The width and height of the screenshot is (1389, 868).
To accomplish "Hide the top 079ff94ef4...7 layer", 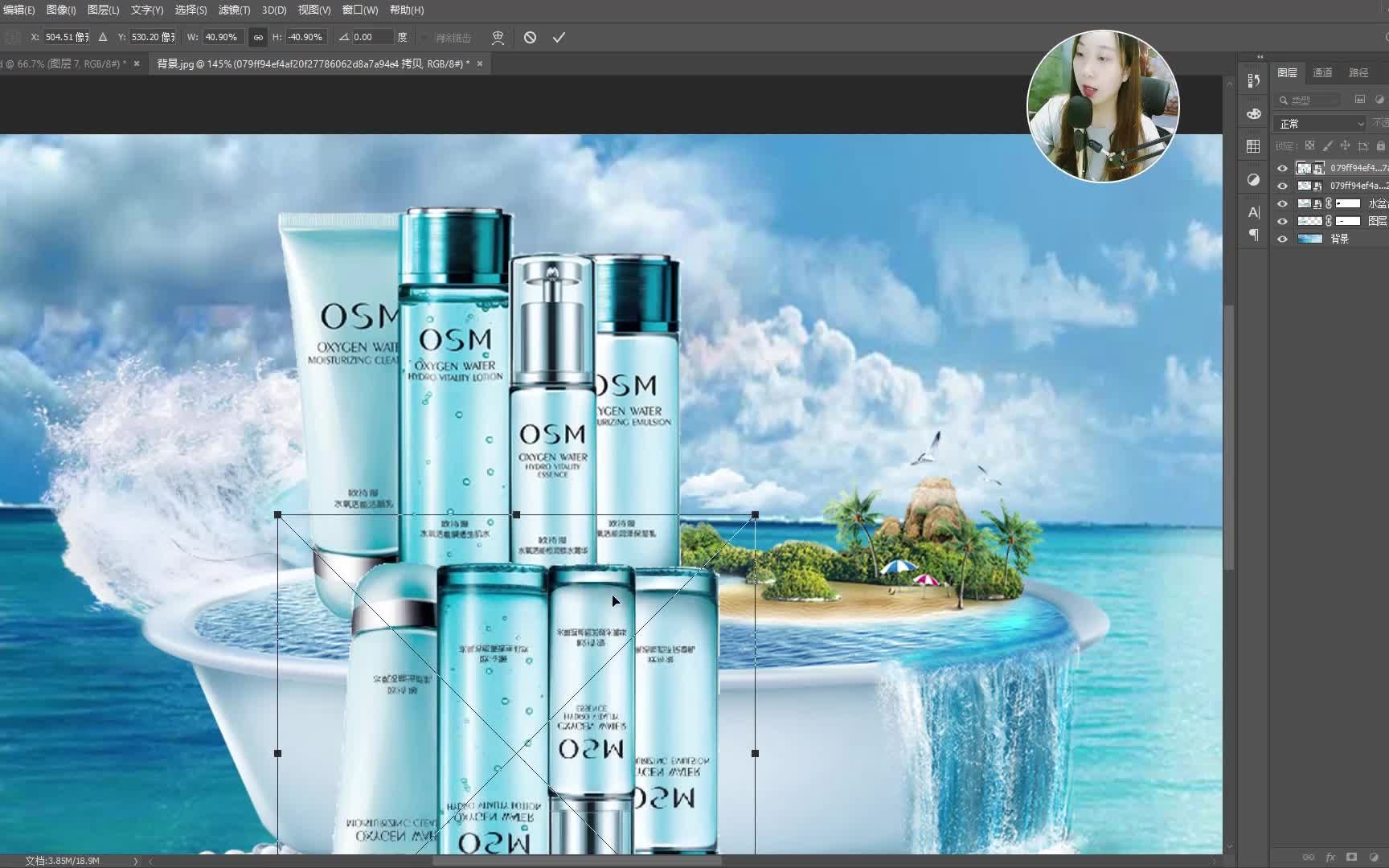I will pos(1282,168).
